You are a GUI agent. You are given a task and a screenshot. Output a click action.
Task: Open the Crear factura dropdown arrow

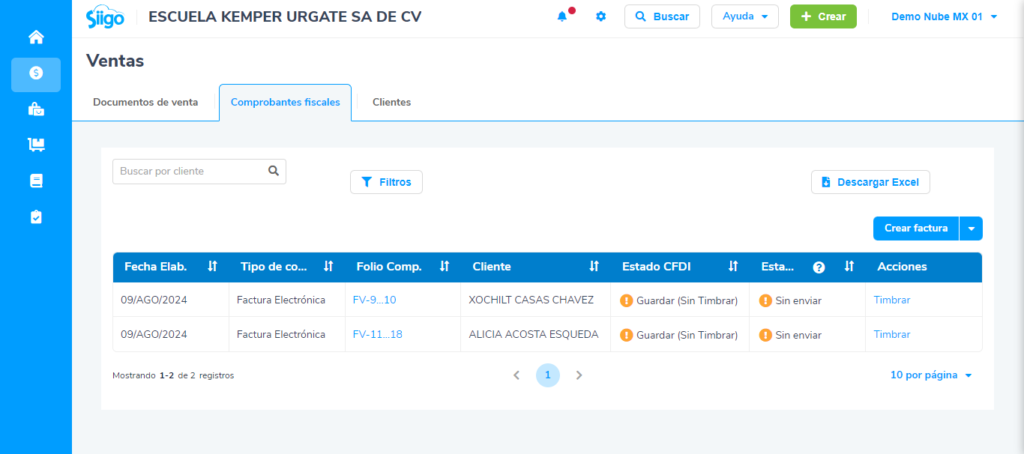point(971,229)
